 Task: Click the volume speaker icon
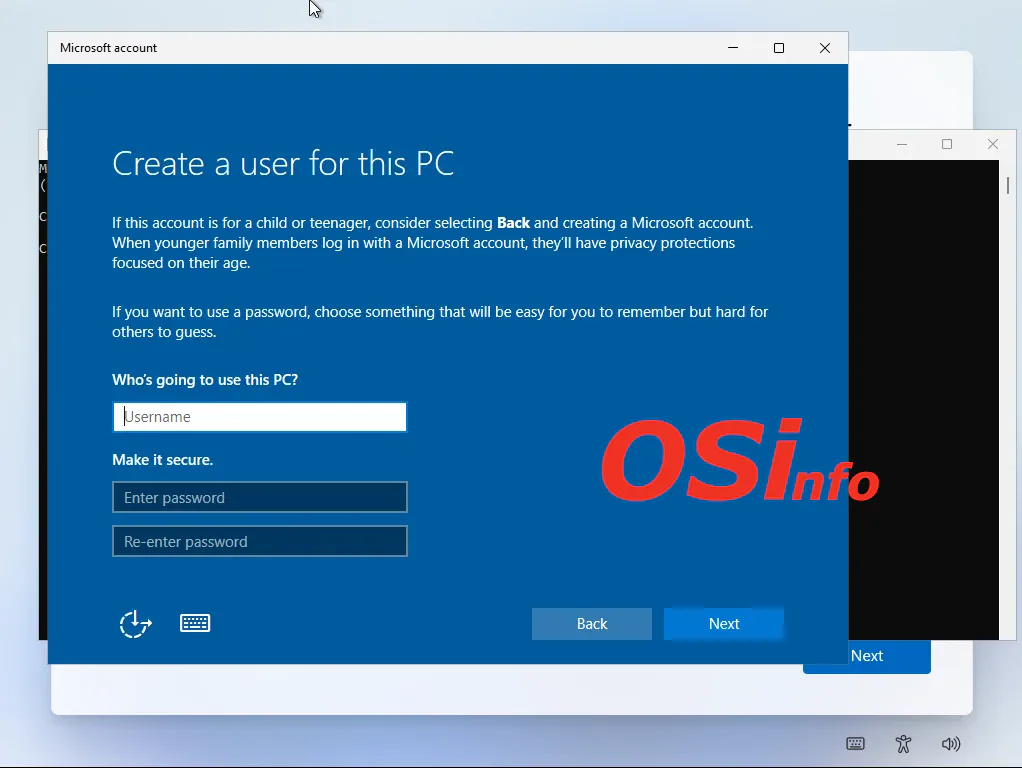pyautogui.click(x=951, y=744)
